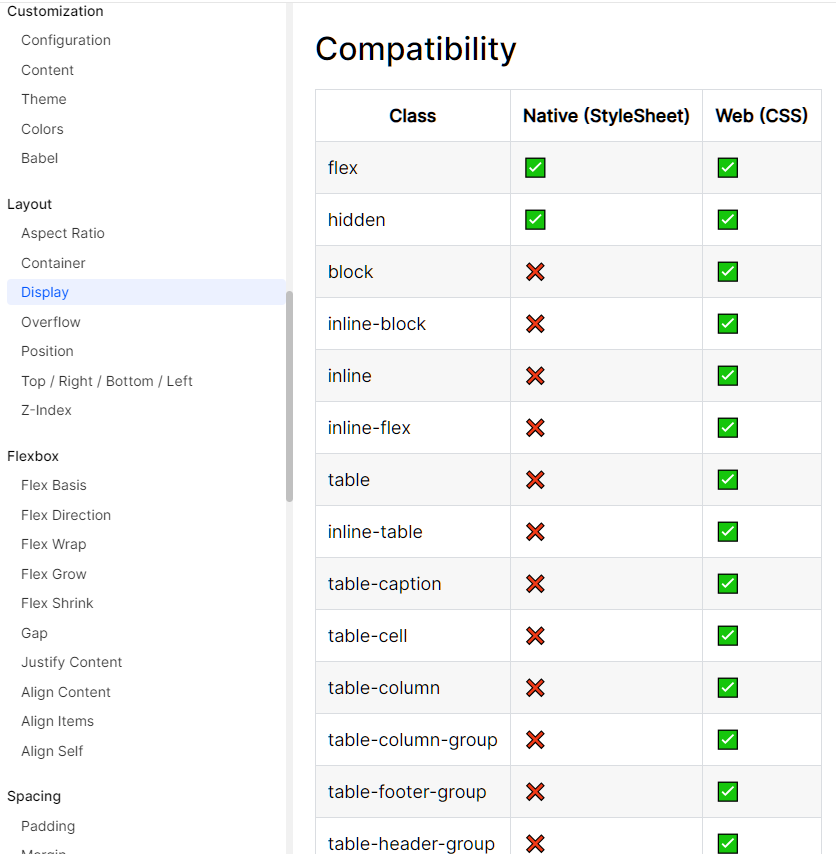The image size is (836, 854).
Task: Click the green check for table-column-group Web
Action: (728, 740)
